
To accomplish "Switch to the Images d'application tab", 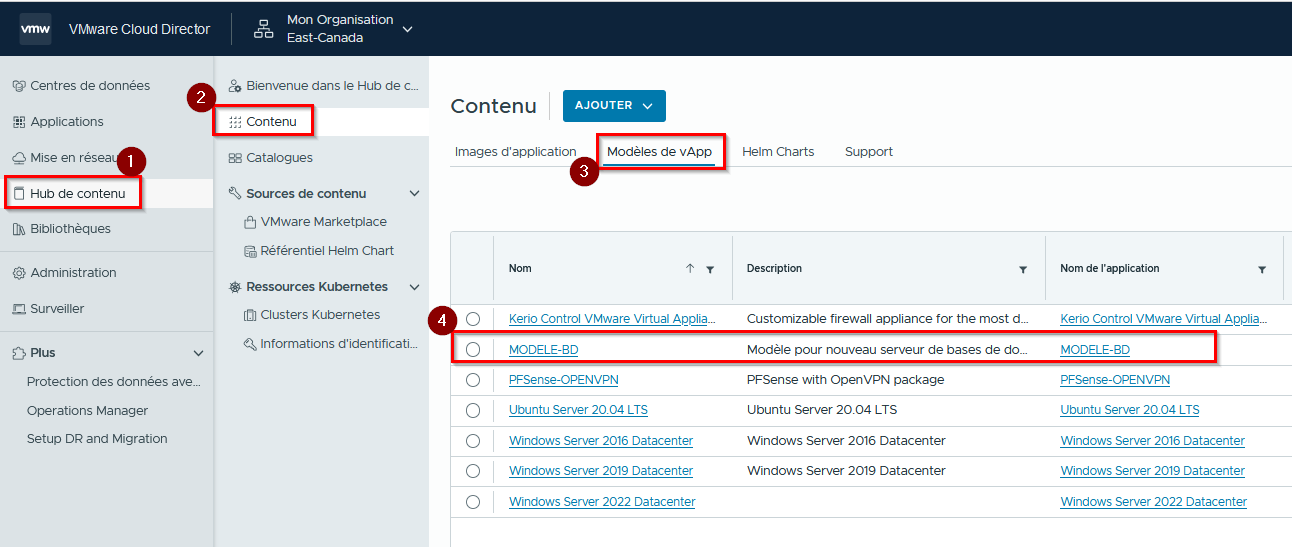I will tap(515, 152).
